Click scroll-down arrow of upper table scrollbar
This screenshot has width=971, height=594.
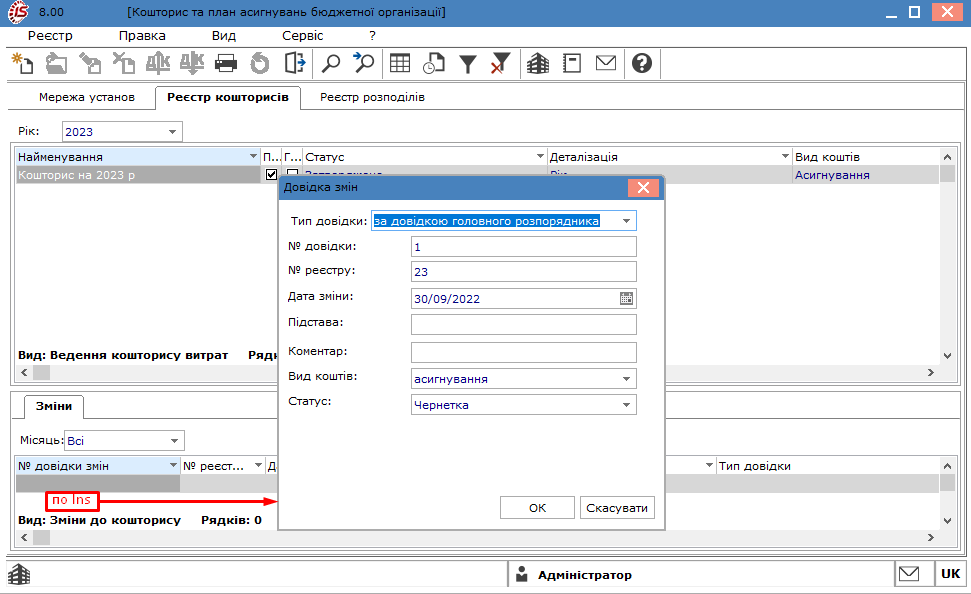click(x=947, y=356)
